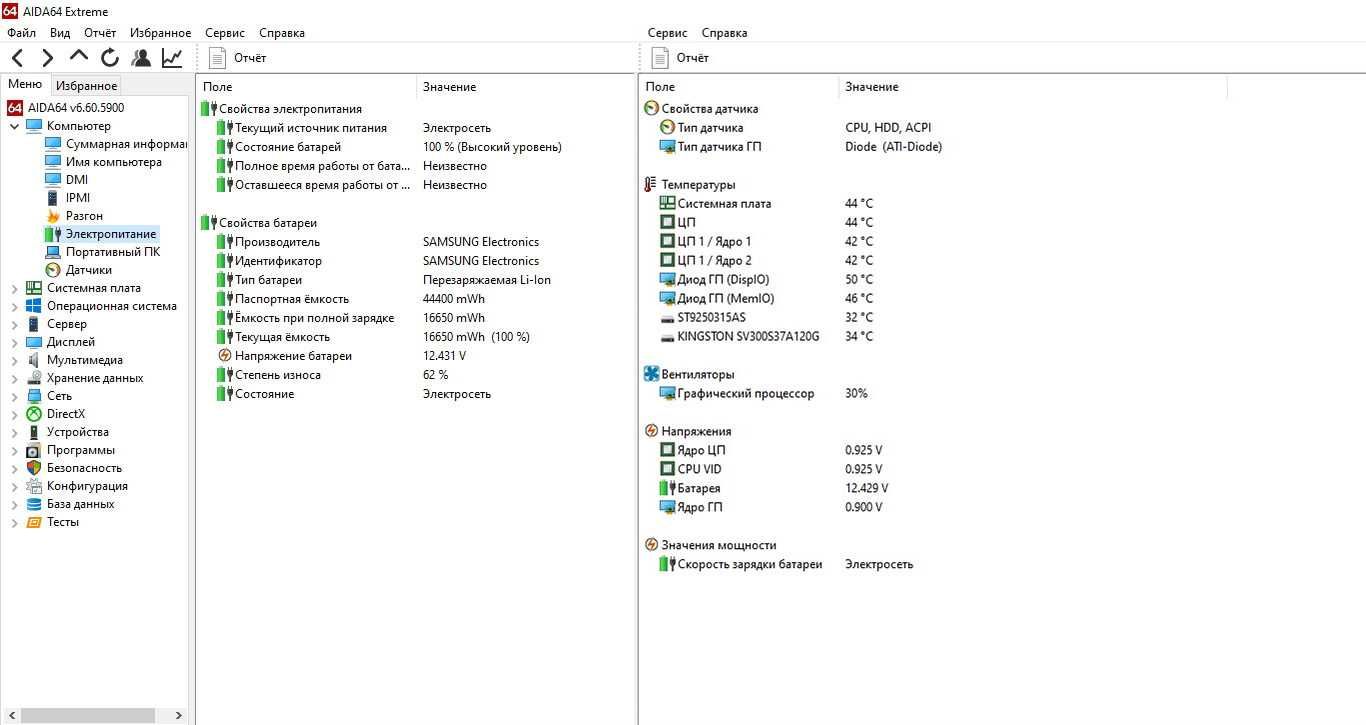Select the DMI tree item
Screen dimensions: 1366x725
66,180
